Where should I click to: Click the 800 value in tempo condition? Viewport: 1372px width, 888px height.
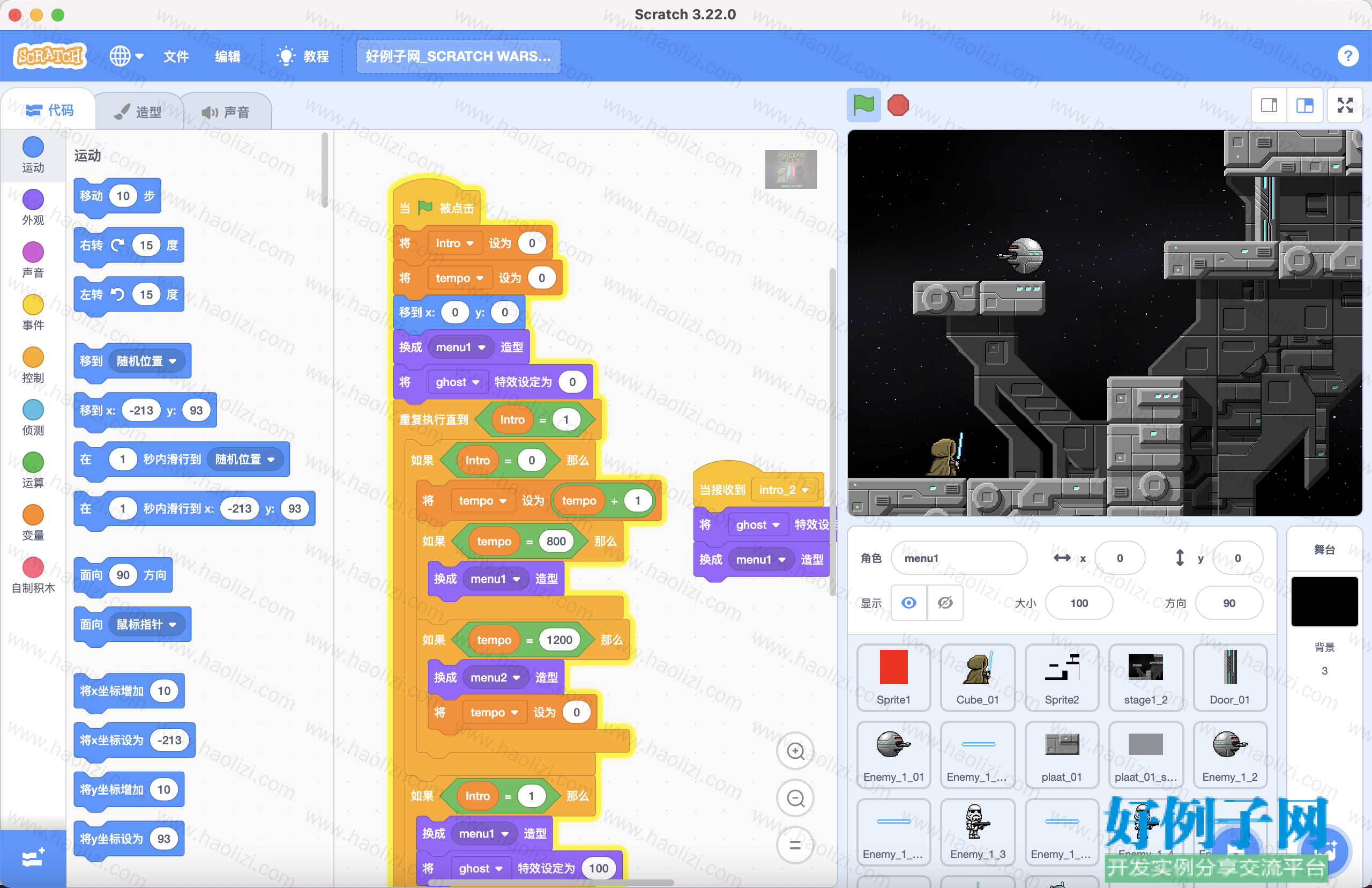tap(555, 541)
